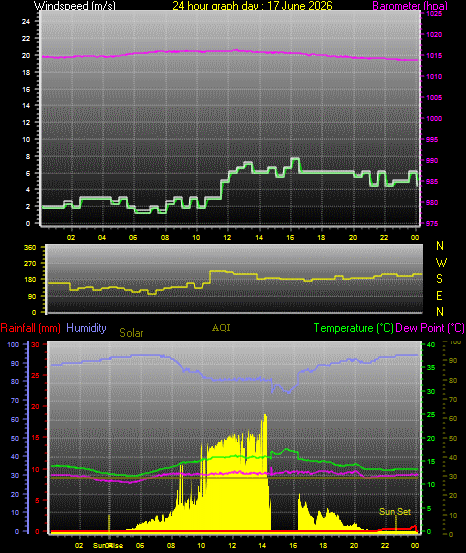Image resolution: width=466 pixels, height=553 pixels.
Task: Click the Dew Point (°C) legend label
Action: [x=430, y=328]
